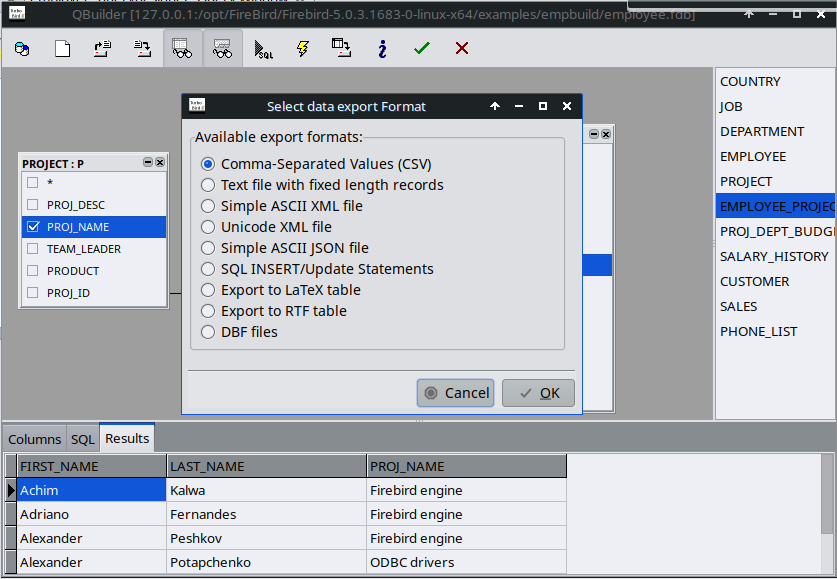Viewport: 837px width, 579px height.
Task: Open the blue info About icon
Action: [382, 49]
